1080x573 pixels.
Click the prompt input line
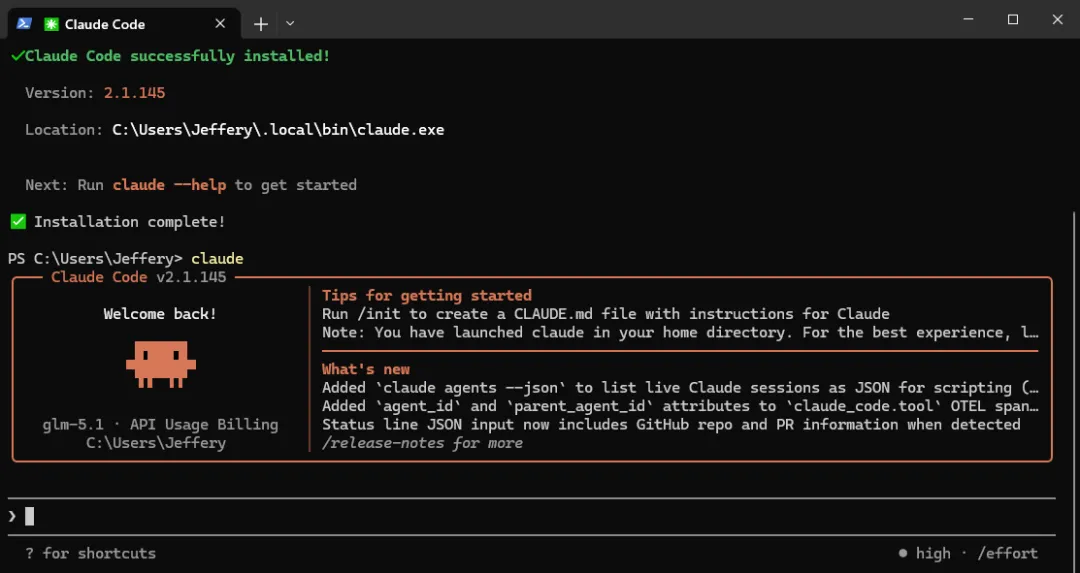pos(531,517)
